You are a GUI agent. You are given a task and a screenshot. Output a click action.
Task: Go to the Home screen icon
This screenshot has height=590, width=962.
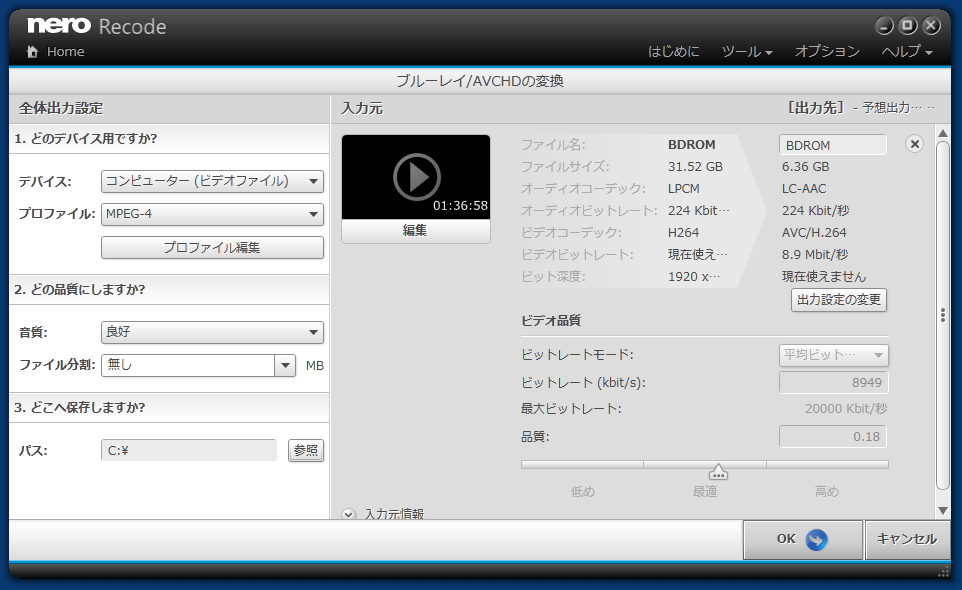(x=33, y=52)
